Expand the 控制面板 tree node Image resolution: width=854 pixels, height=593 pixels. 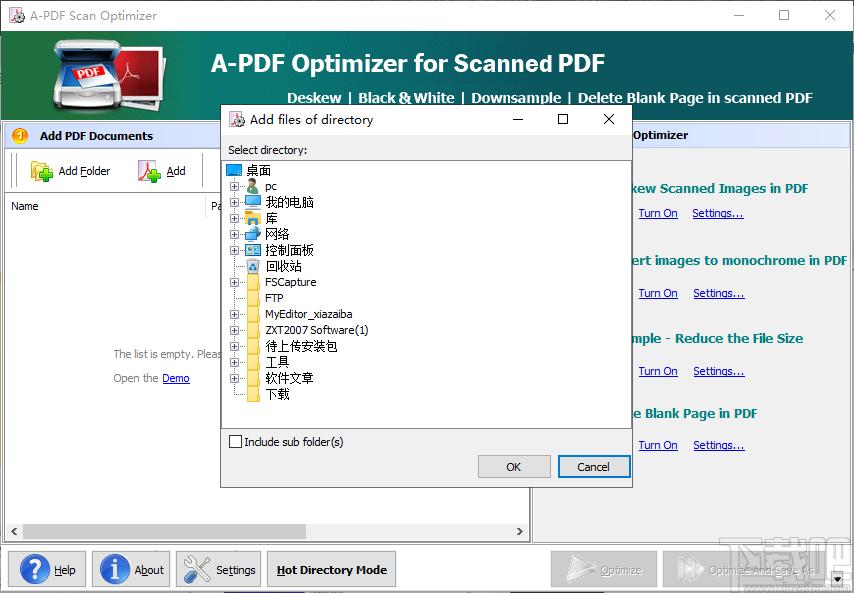click(235, 250)
